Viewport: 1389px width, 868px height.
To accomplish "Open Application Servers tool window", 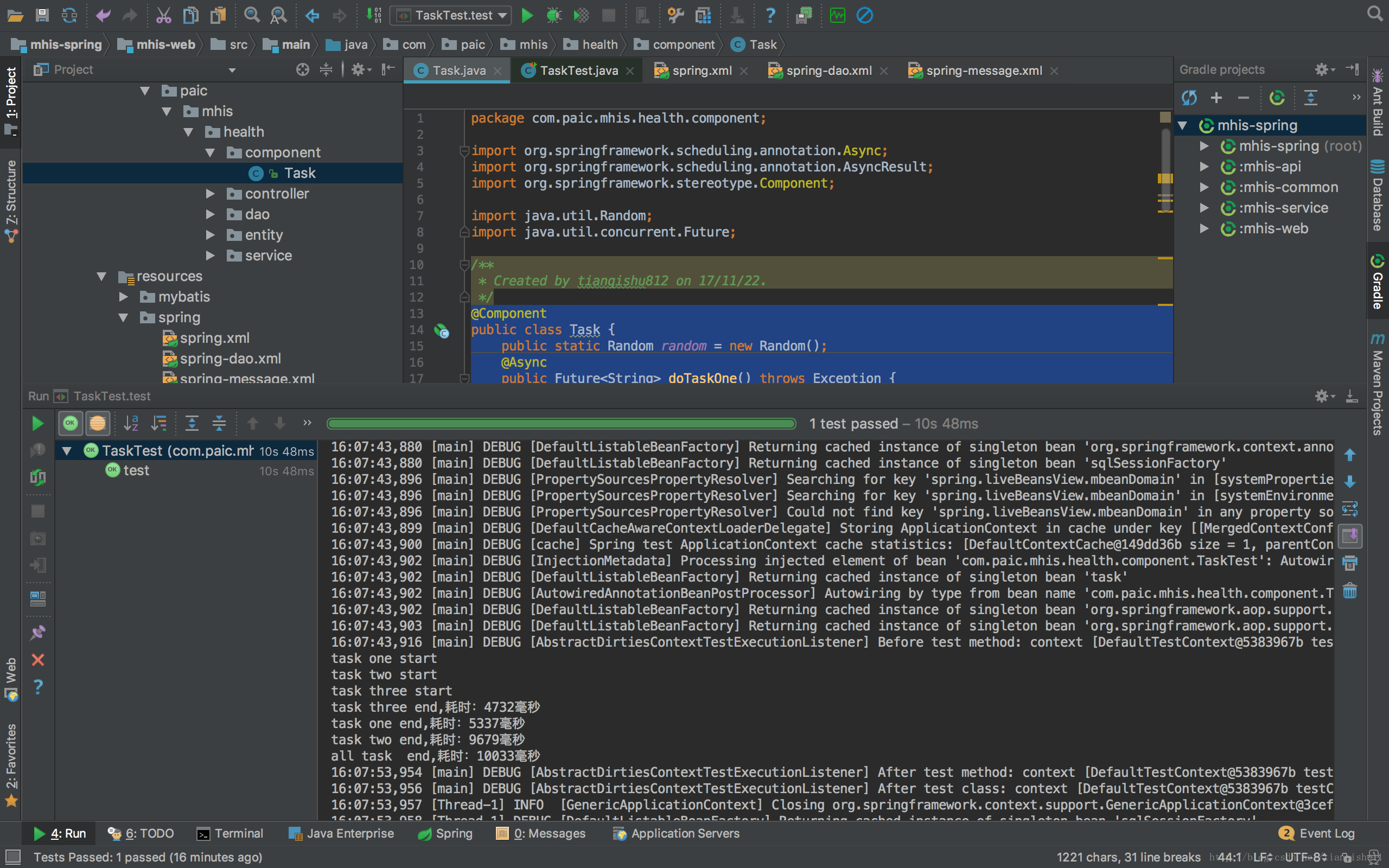I will 676,834.
